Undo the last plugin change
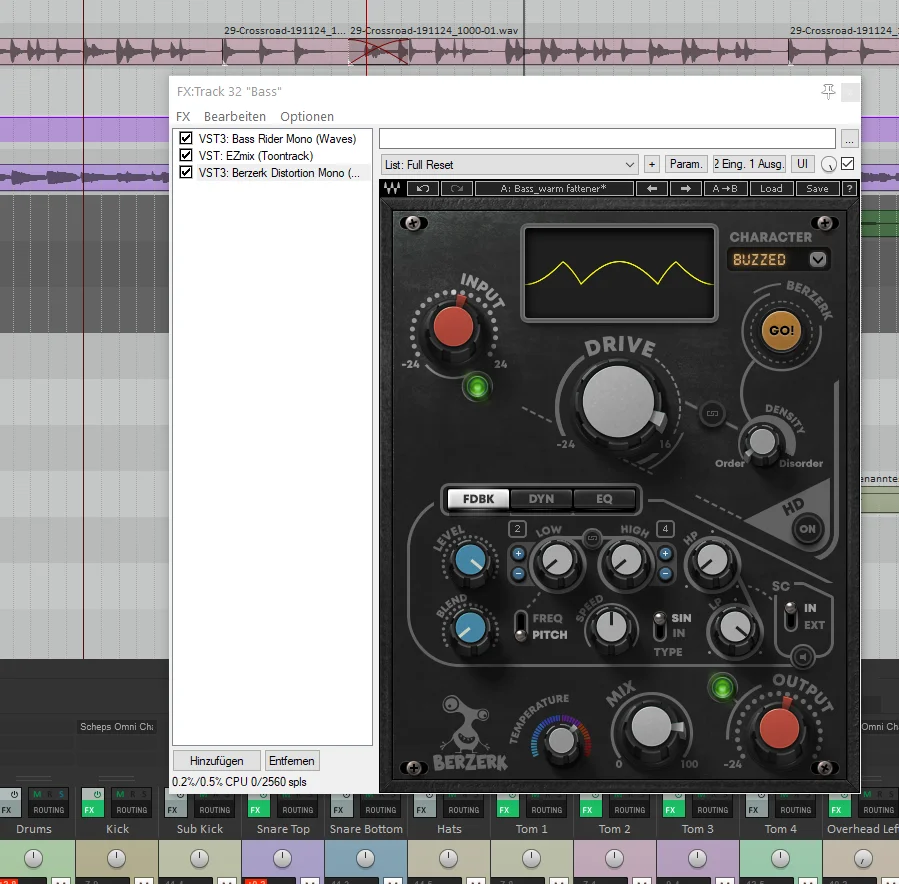 tap(423, 189)
